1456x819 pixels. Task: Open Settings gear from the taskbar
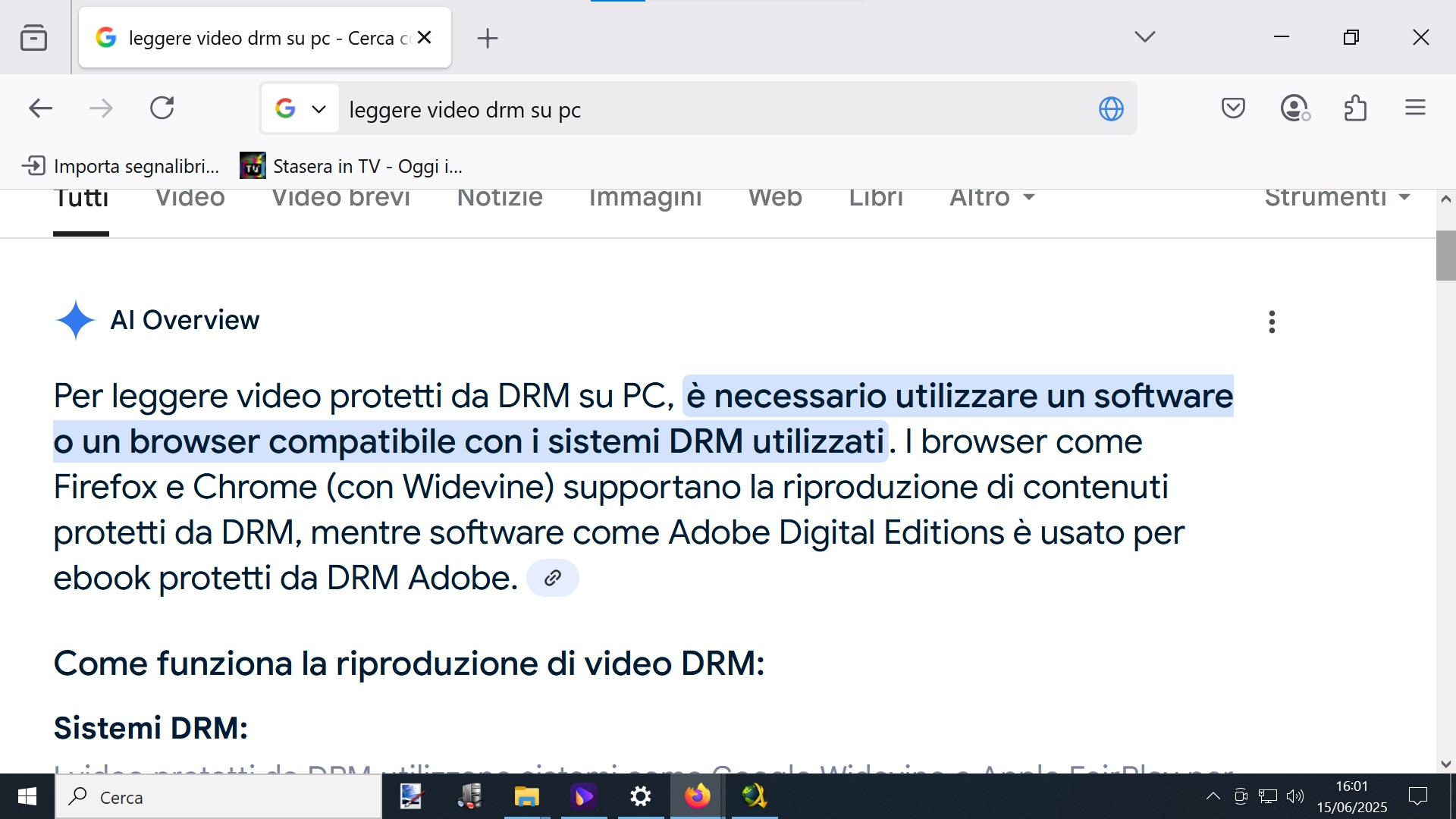click(641, 796)
